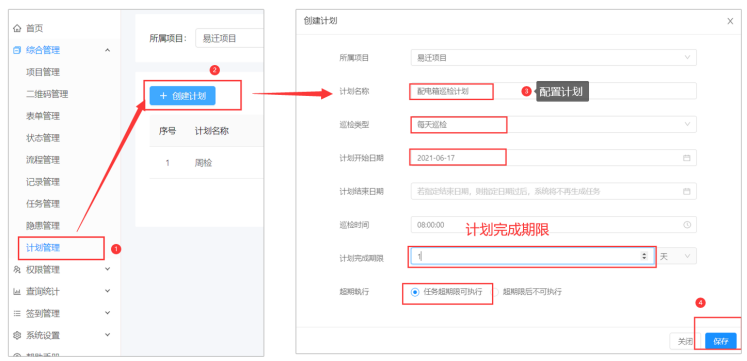Click the home icon beside 首页
Screen dimensions: 747x361
(x=17, y=29)
